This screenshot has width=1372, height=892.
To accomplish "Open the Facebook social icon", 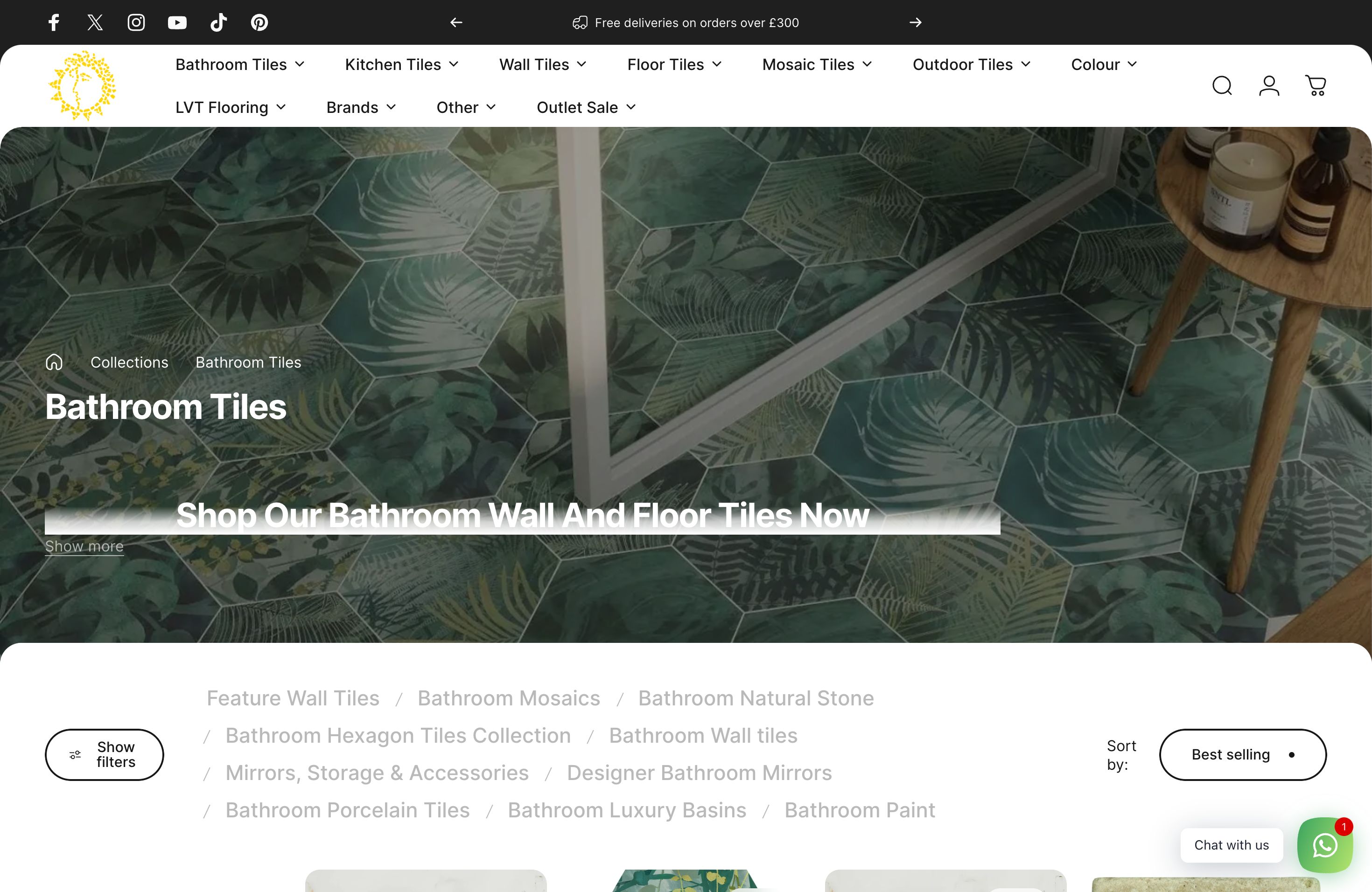I will point(54,22).
